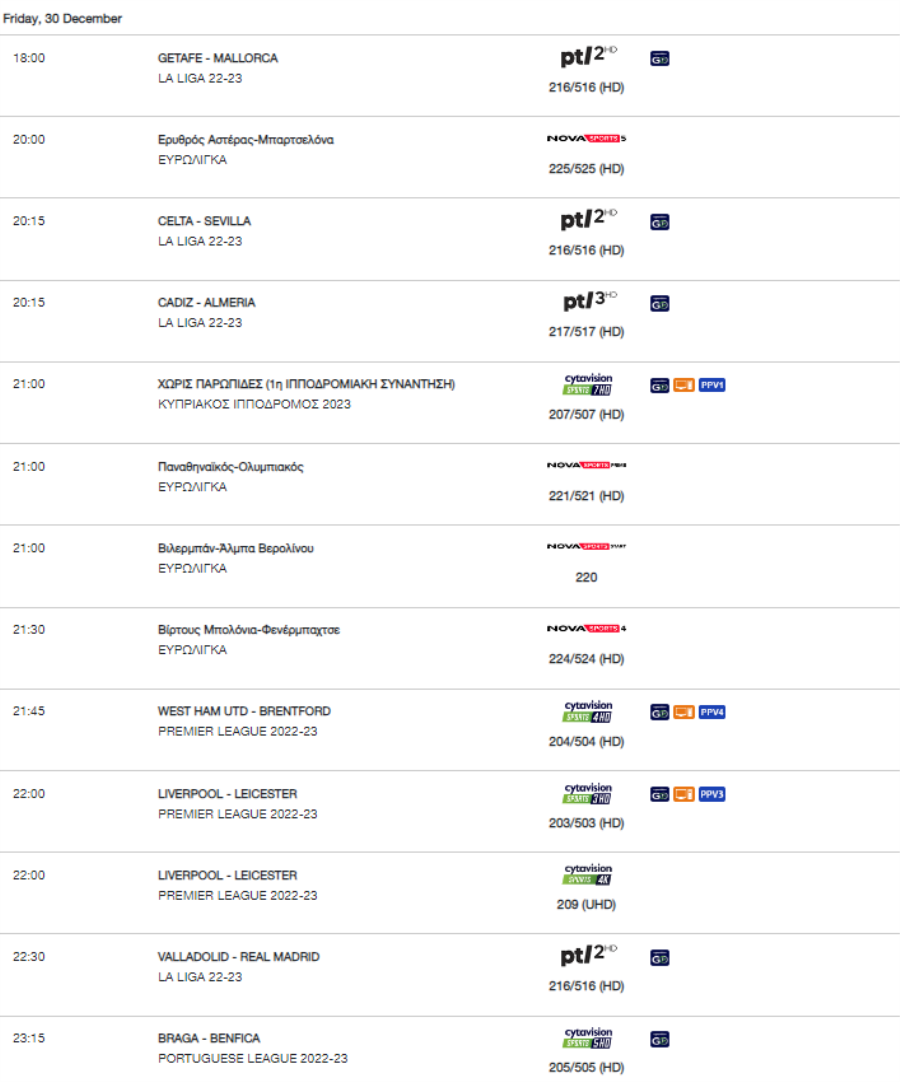The height and width of the screenshot is (1082, 900).
Task: Click the PPV4 badge for WEST HAM - BRENTFORD
Action: coord(712,712)
